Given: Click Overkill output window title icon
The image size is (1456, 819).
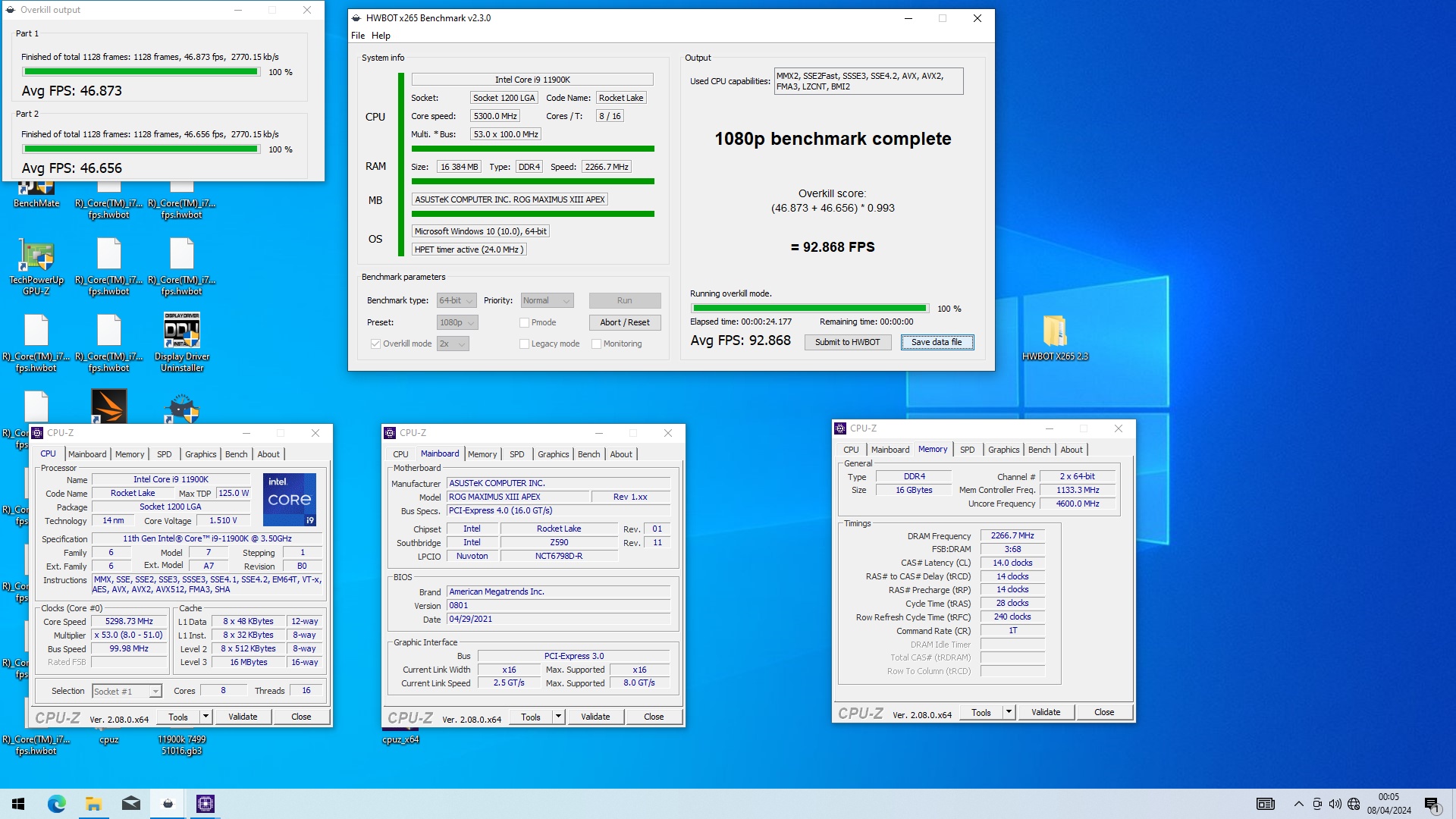Looking at the screenshot, I should [x=11, y=10].
